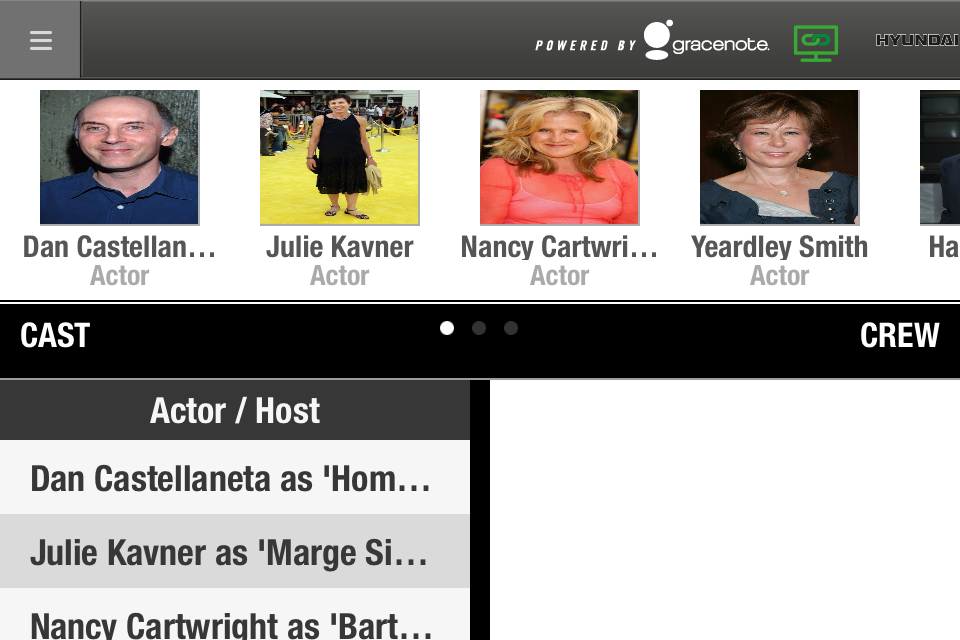
Task: Select the Dan Castellan… name under photo
Action: click(x=119, y=247)
